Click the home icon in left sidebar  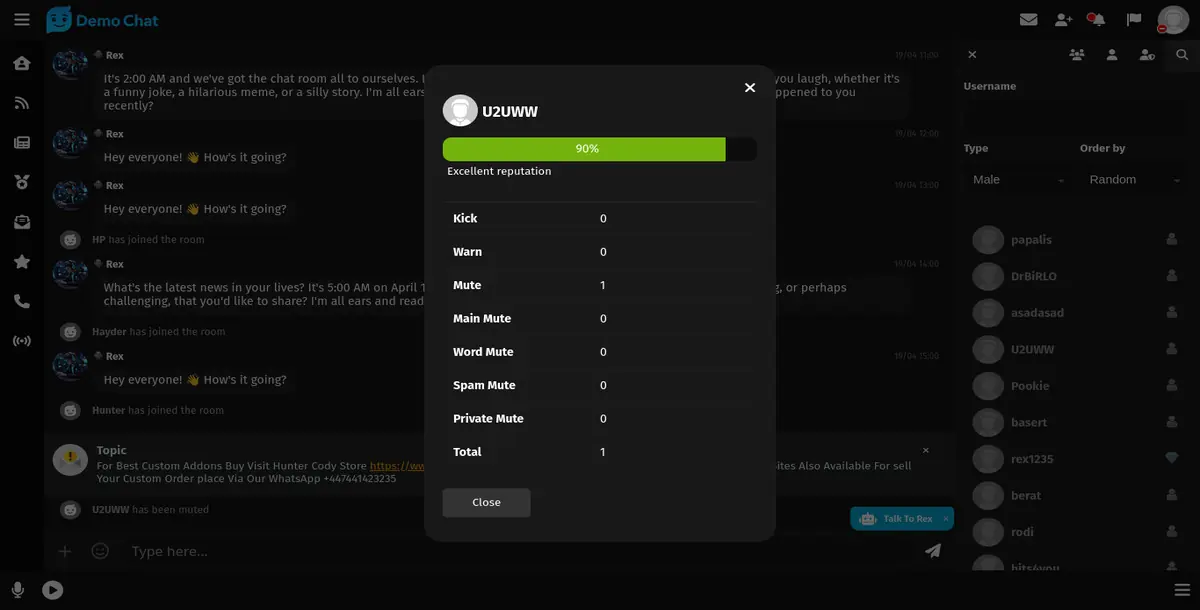21,64
